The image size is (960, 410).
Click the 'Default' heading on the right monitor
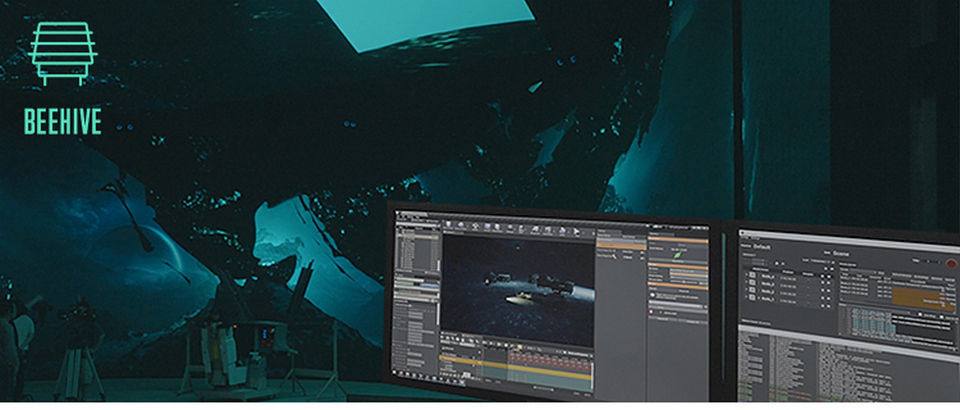762,247
